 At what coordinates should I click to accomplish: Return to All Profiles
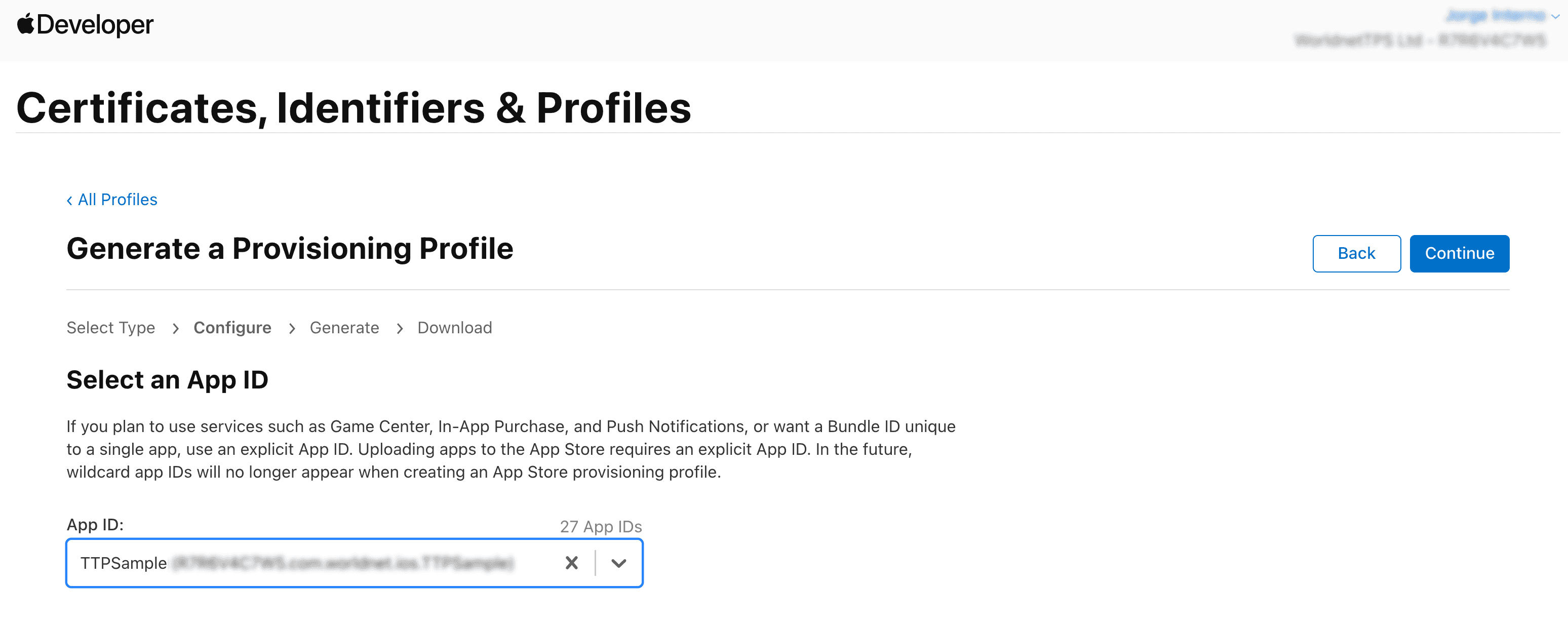pos(117,200)
